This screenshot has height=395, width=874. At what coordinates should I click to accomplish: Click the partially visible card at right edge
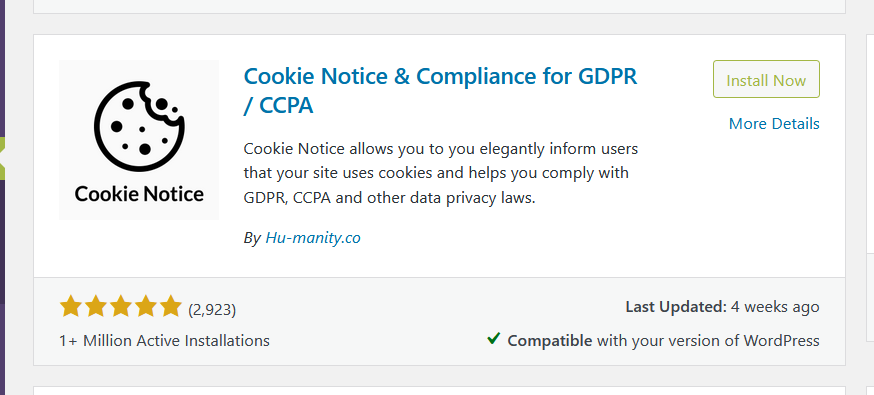coord(870,187)
